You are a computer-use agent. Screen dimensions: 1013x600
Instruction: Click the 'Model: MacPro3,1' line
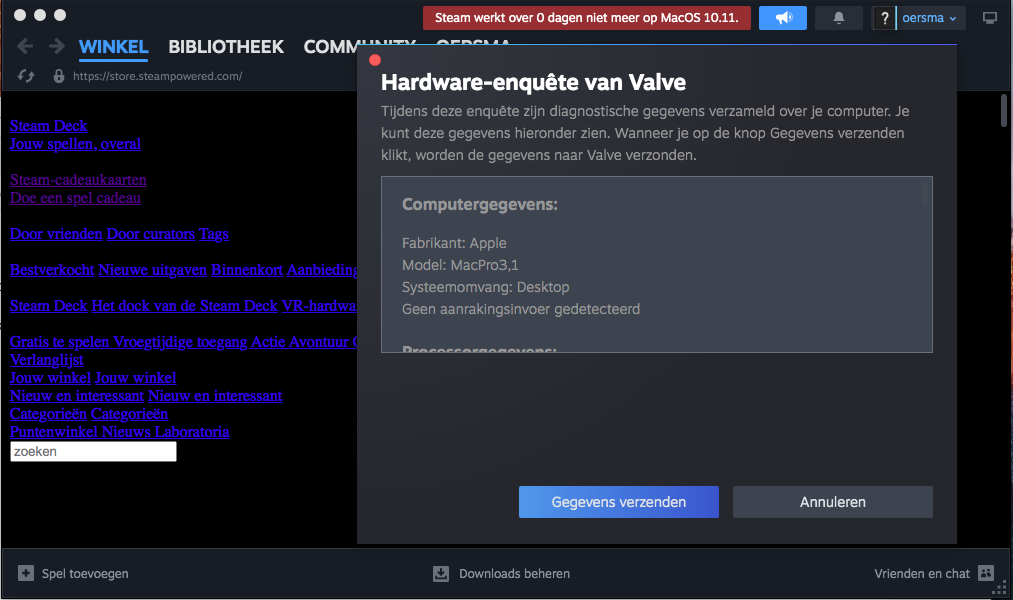pyautogui.click(x=460, y=265)
